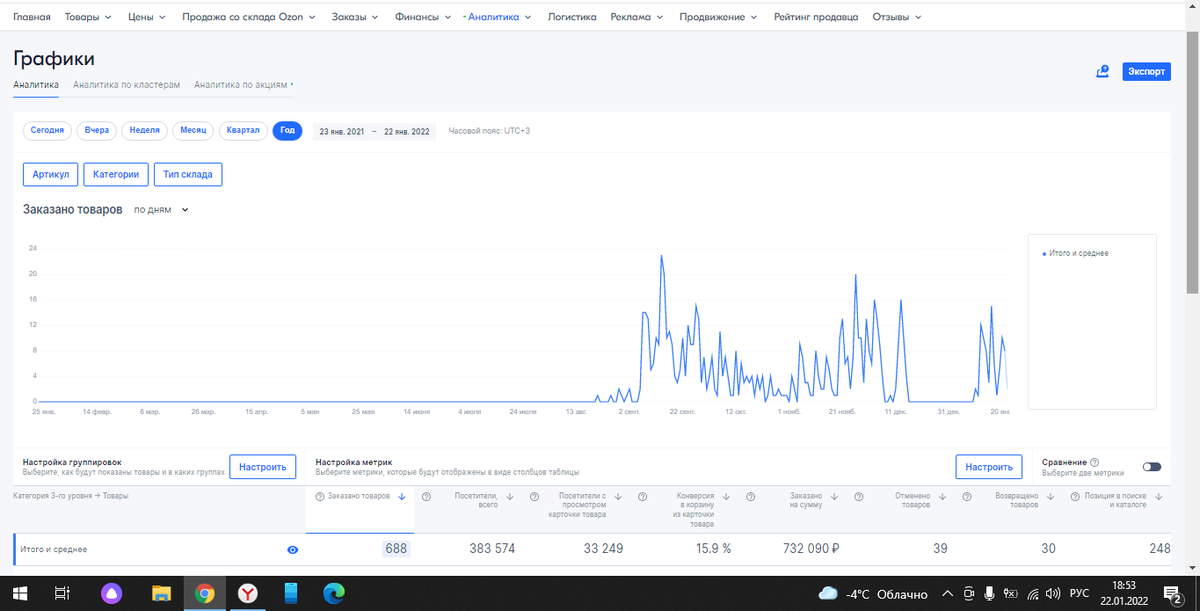
Task: Click the Экспорт button
Action: pos(1147,71)
